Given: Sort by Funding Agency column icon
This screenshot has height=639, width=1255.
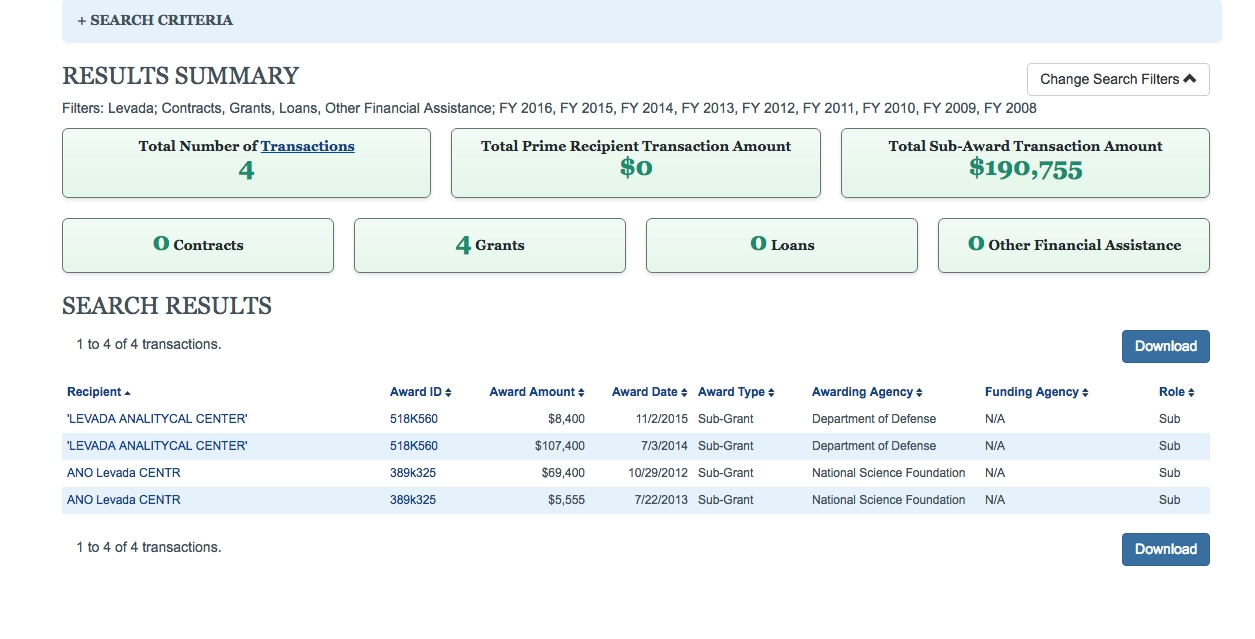Looking at the screenshot, I should [x=1085, y=393].
